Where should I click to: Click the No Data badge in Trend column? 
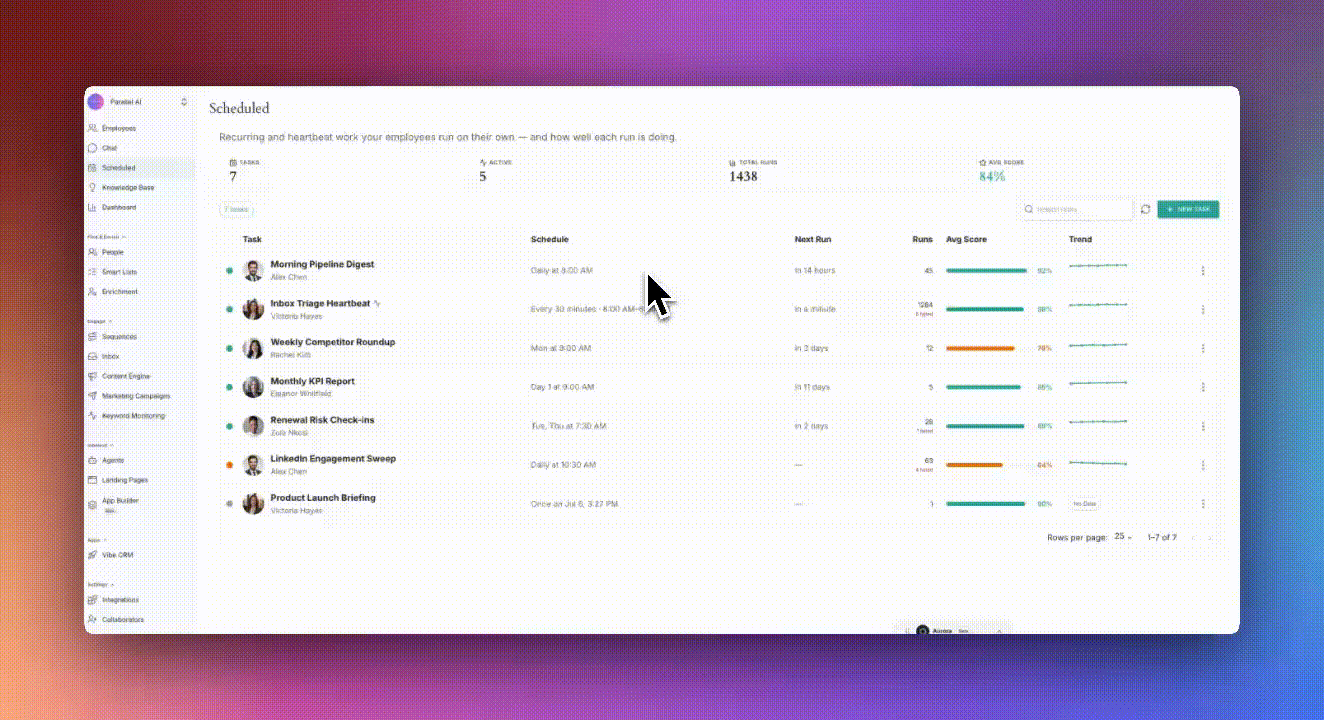point(1084,504)
